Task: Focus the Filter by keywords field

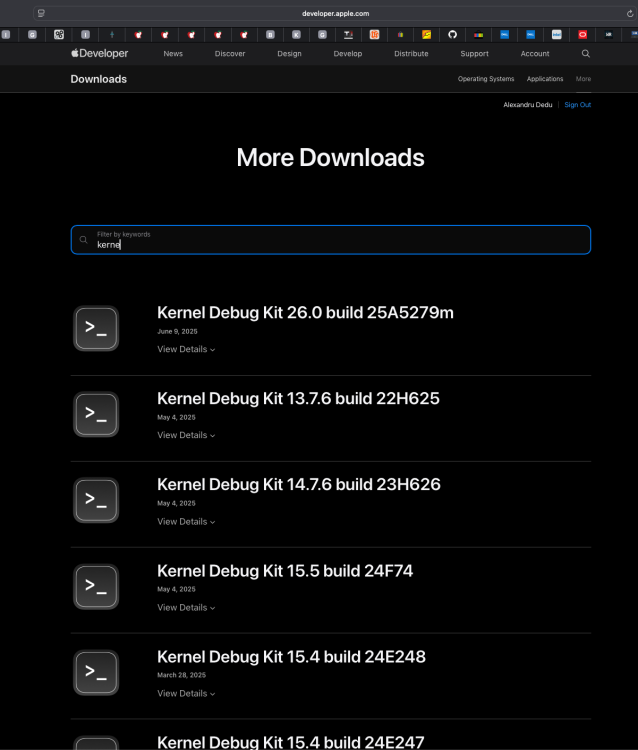Action: click(331, 240)
